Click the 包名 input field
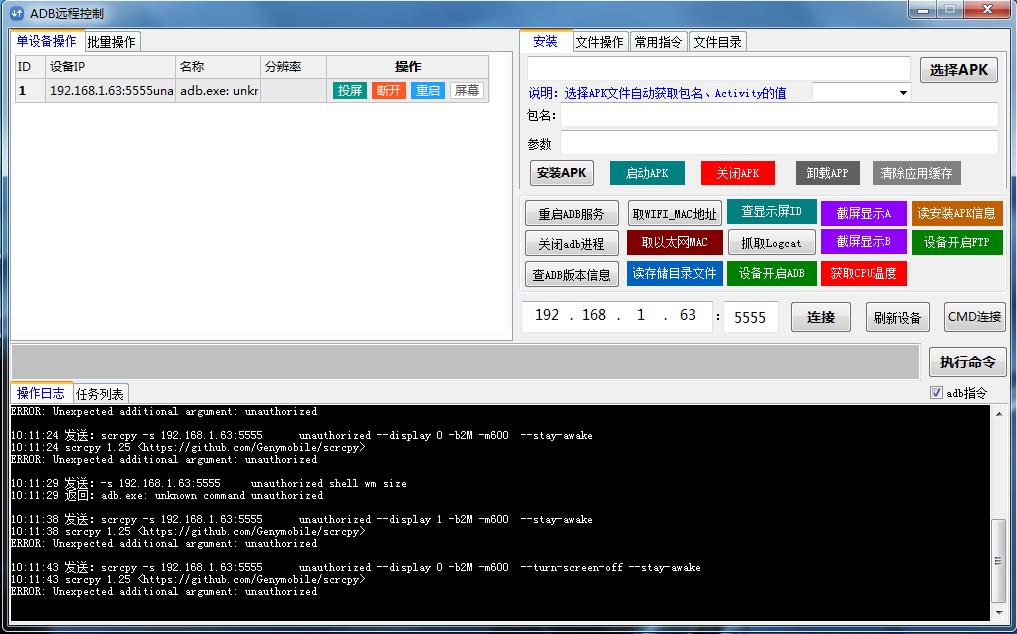The height and width of the screenshot is (634, 1017). point(778,115)
